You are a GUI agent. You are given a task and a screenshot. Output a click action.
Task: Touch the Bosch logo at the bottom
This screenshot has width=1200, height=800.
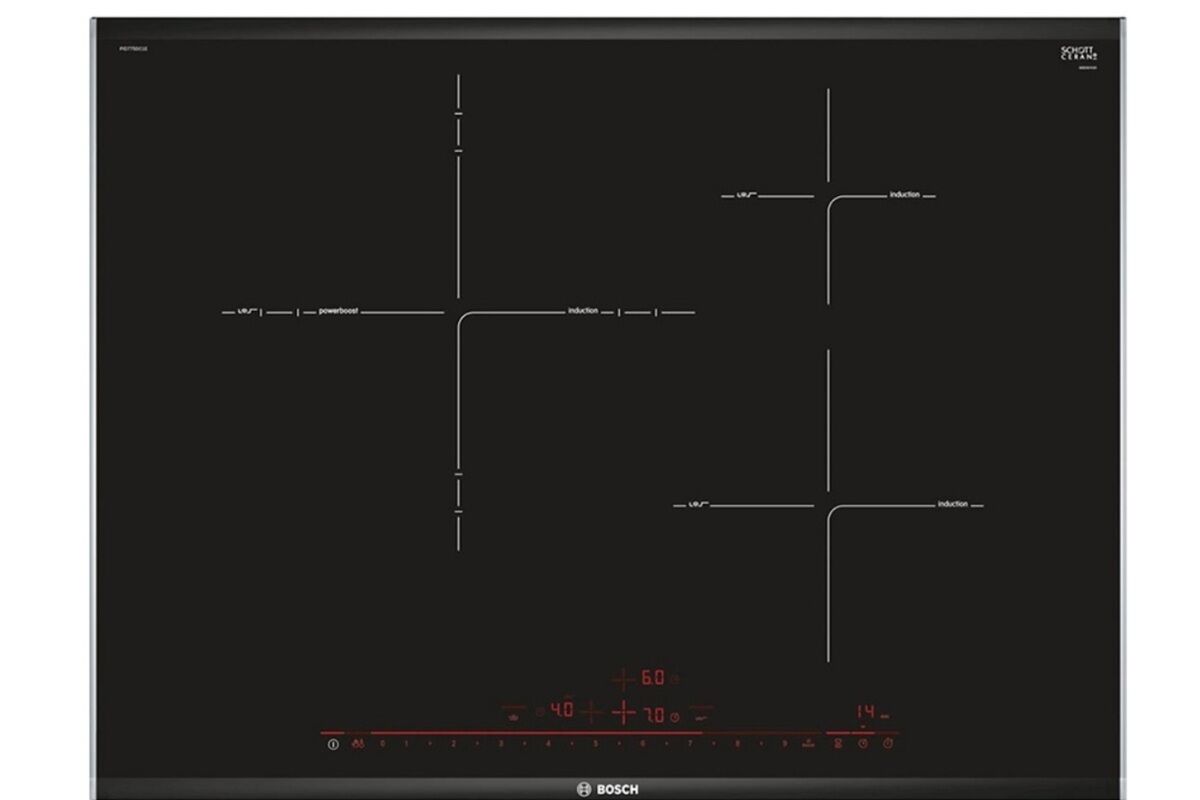(601, 788)
